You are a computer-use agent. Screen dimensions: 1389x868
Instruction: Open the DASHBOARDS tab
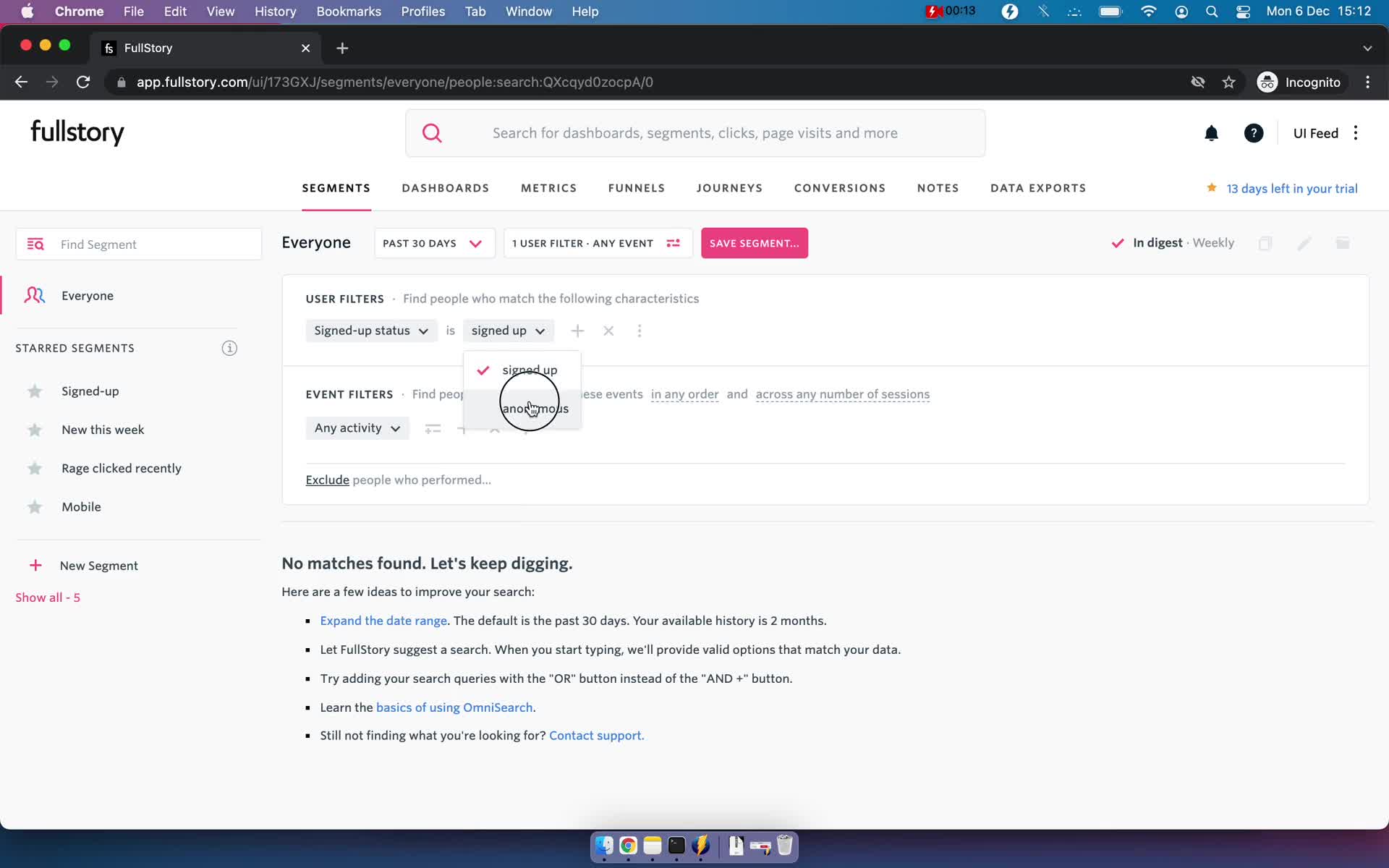444,188
